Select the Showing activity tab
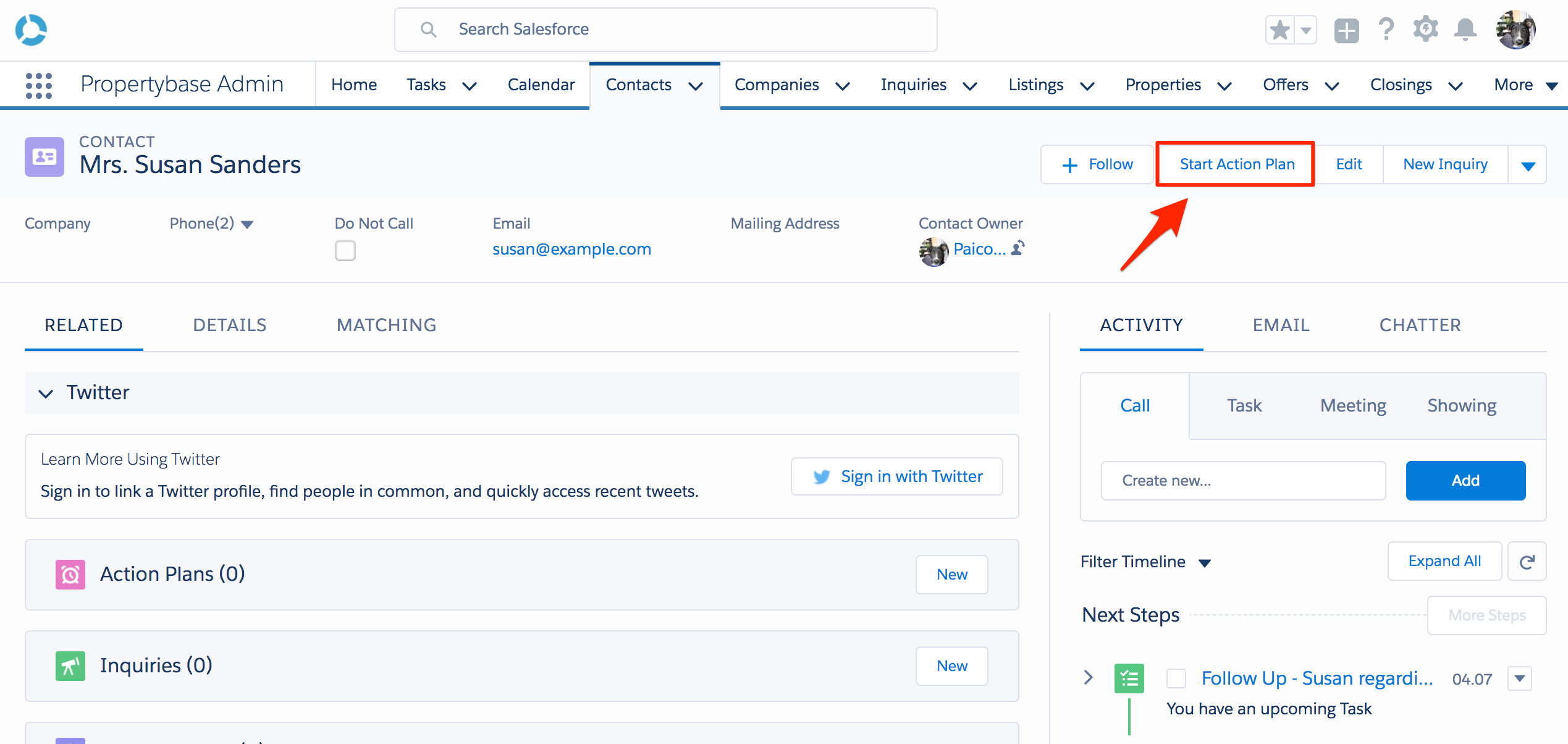The image size is (1568, 744). click(1462, 405)
